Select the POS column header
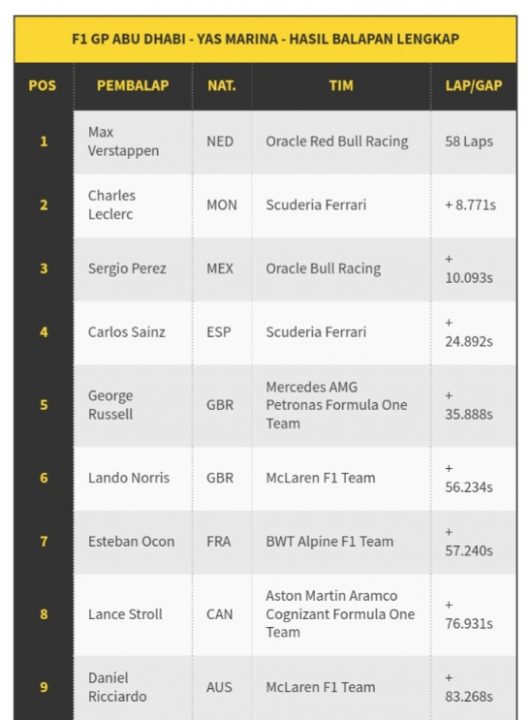 click(x=42, y=85)
